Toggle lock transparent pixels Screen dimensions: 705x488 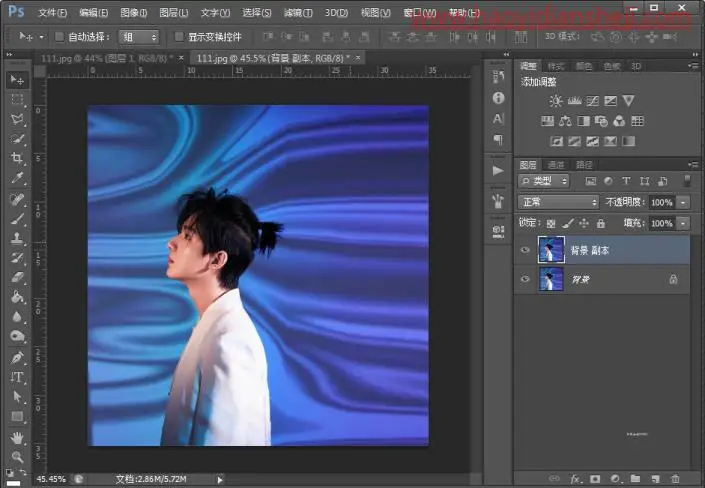(x=551, y=224)
